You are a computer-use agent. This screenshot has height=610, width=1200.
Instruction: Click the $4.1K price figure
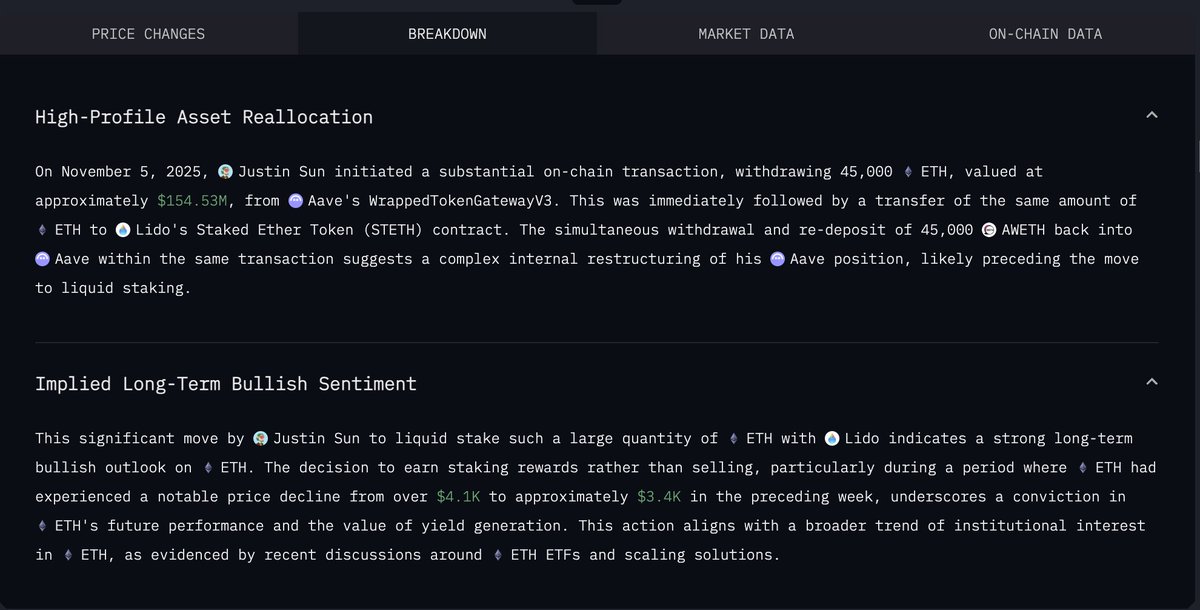[459, 496]
